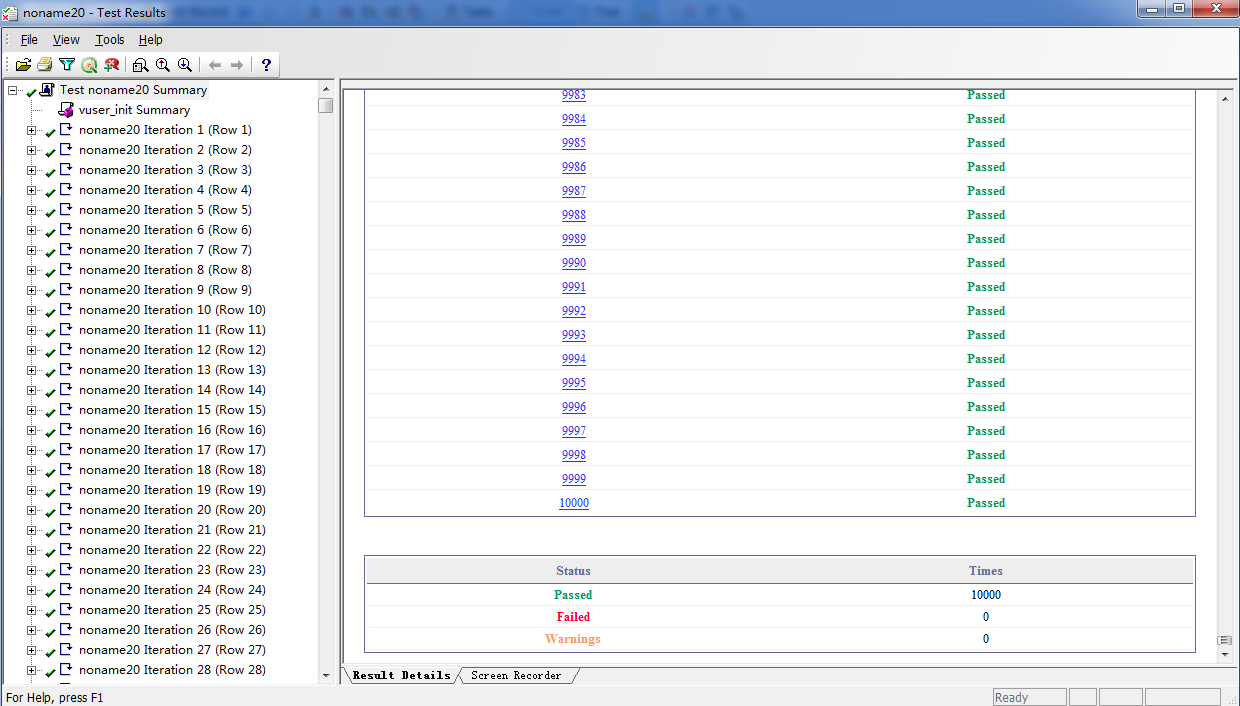Click the Iteration 1 (Row 1) step icon
Viewport: 1240px width, 706px height.
[67, 130]
